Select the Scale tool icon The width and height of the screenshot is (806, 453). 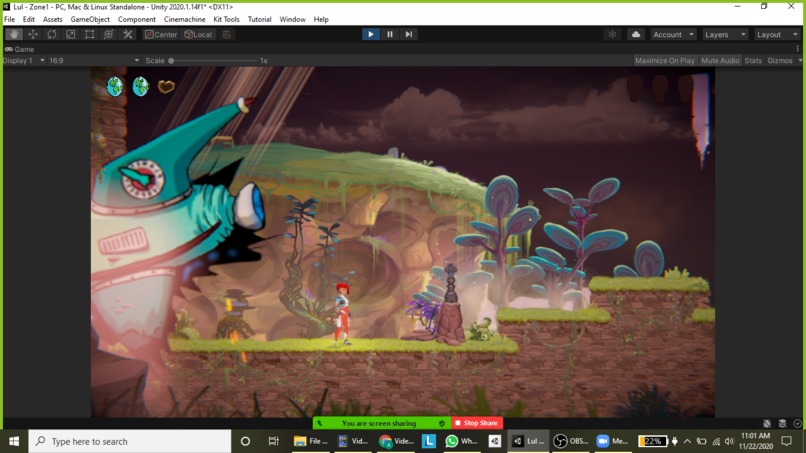click(70, 34)
